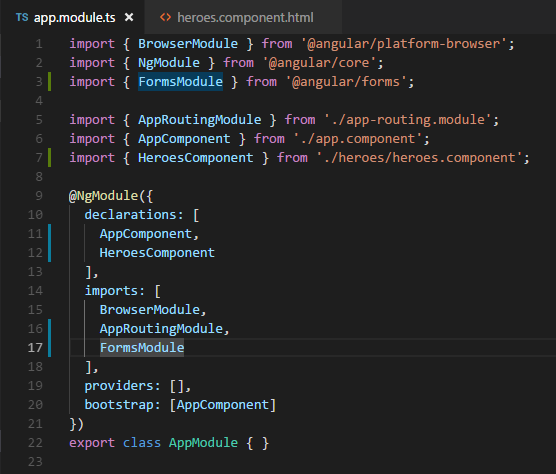Click FormsModule on line 17

click(142, 347)
